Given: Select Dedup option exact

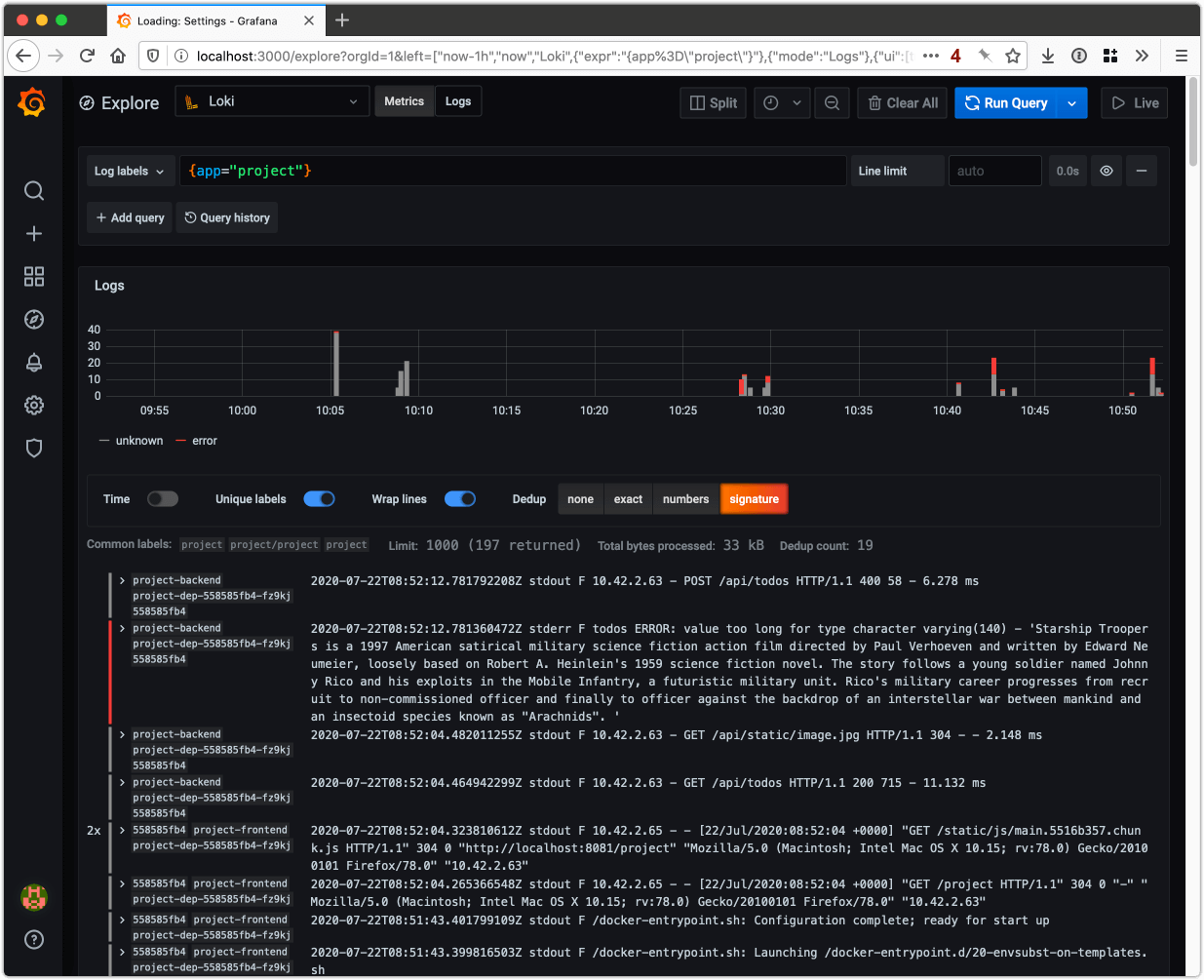Looking at the screenshot, I should [629, 499].
